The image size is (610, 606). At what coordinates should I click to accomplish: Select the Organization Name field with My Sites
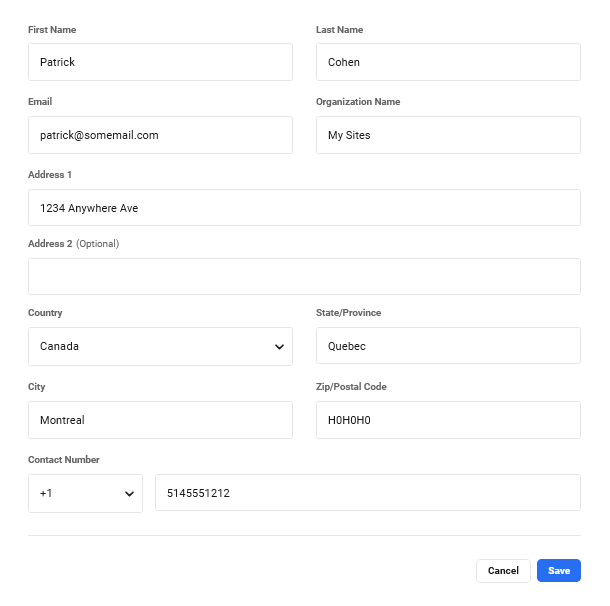coord(448,135)
